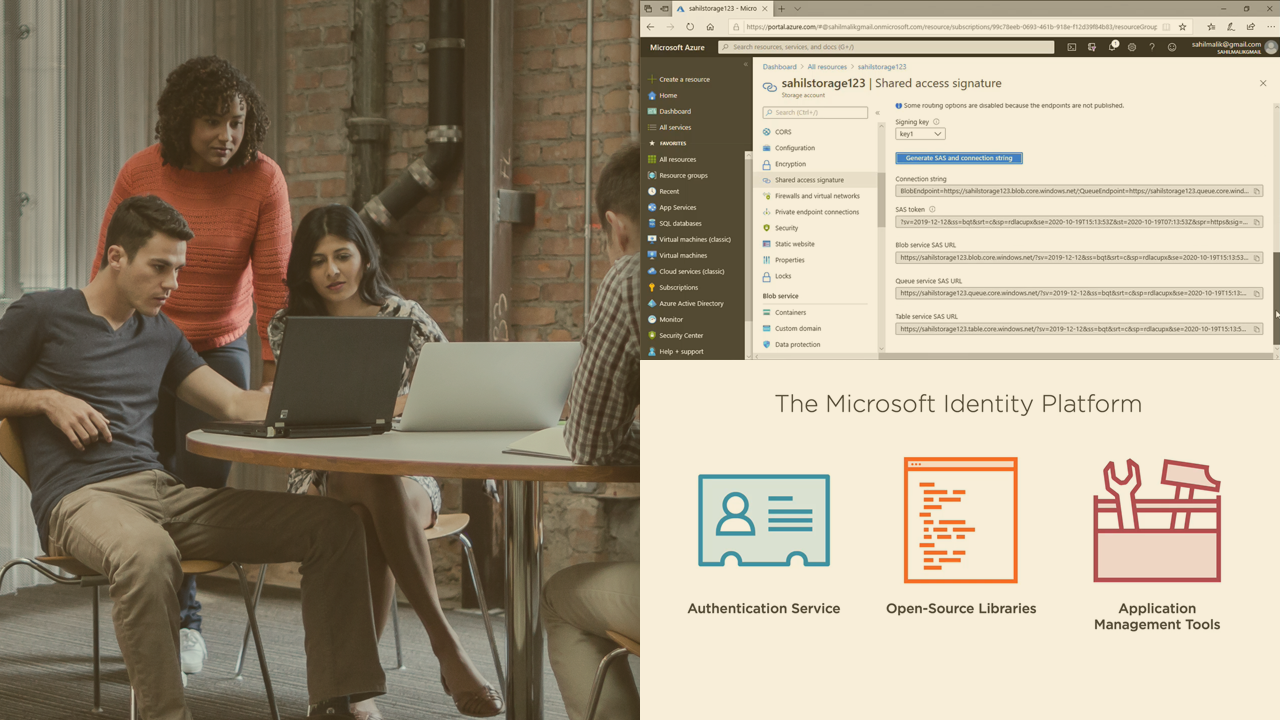Open portal settings with the gear icon

1131,46
